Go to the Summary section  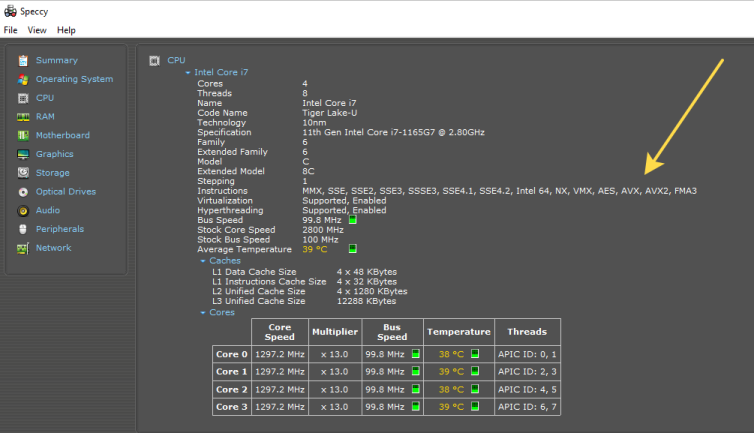coord(57,61)
